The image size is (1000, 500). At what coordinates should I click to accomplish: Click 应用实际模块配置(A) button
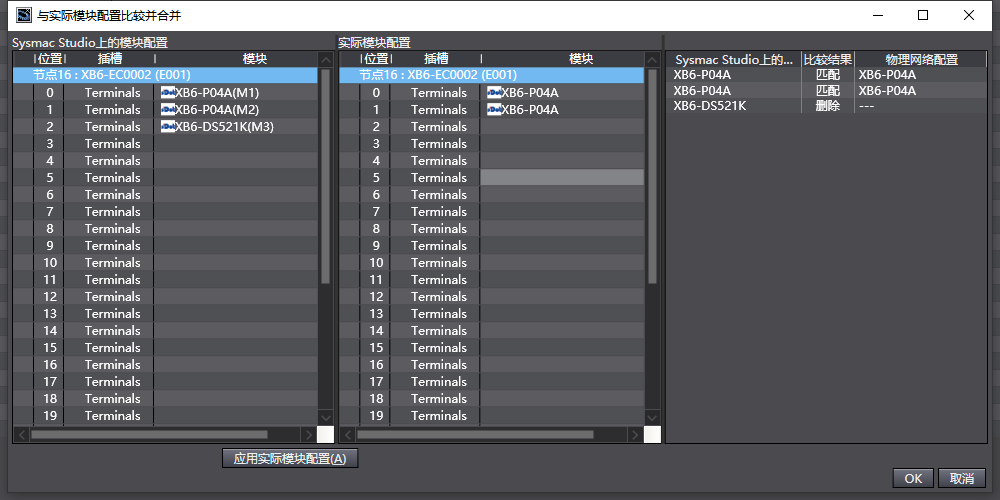[x=290, y=459]
